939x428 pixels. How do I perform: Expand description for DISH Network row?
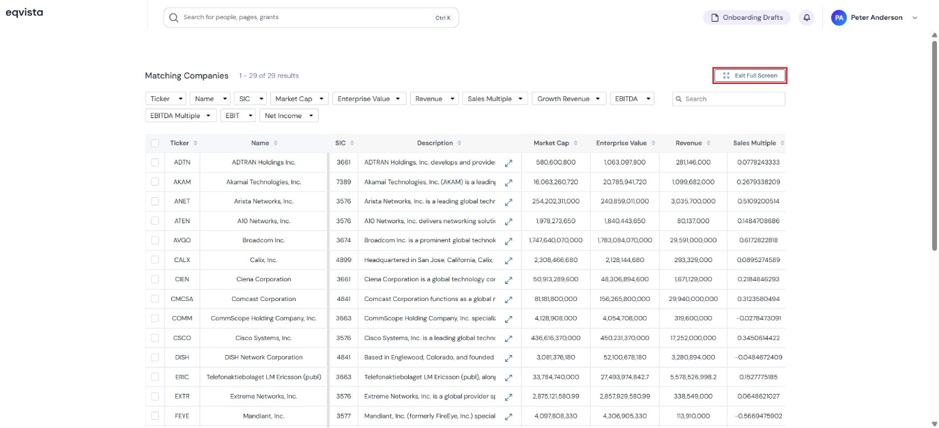tap(508, 358)
